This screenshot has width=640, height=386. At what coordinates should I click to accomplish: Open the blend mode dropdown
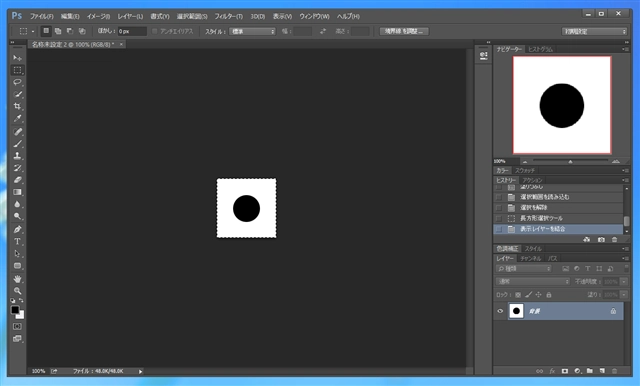click(x=533, y=282)
